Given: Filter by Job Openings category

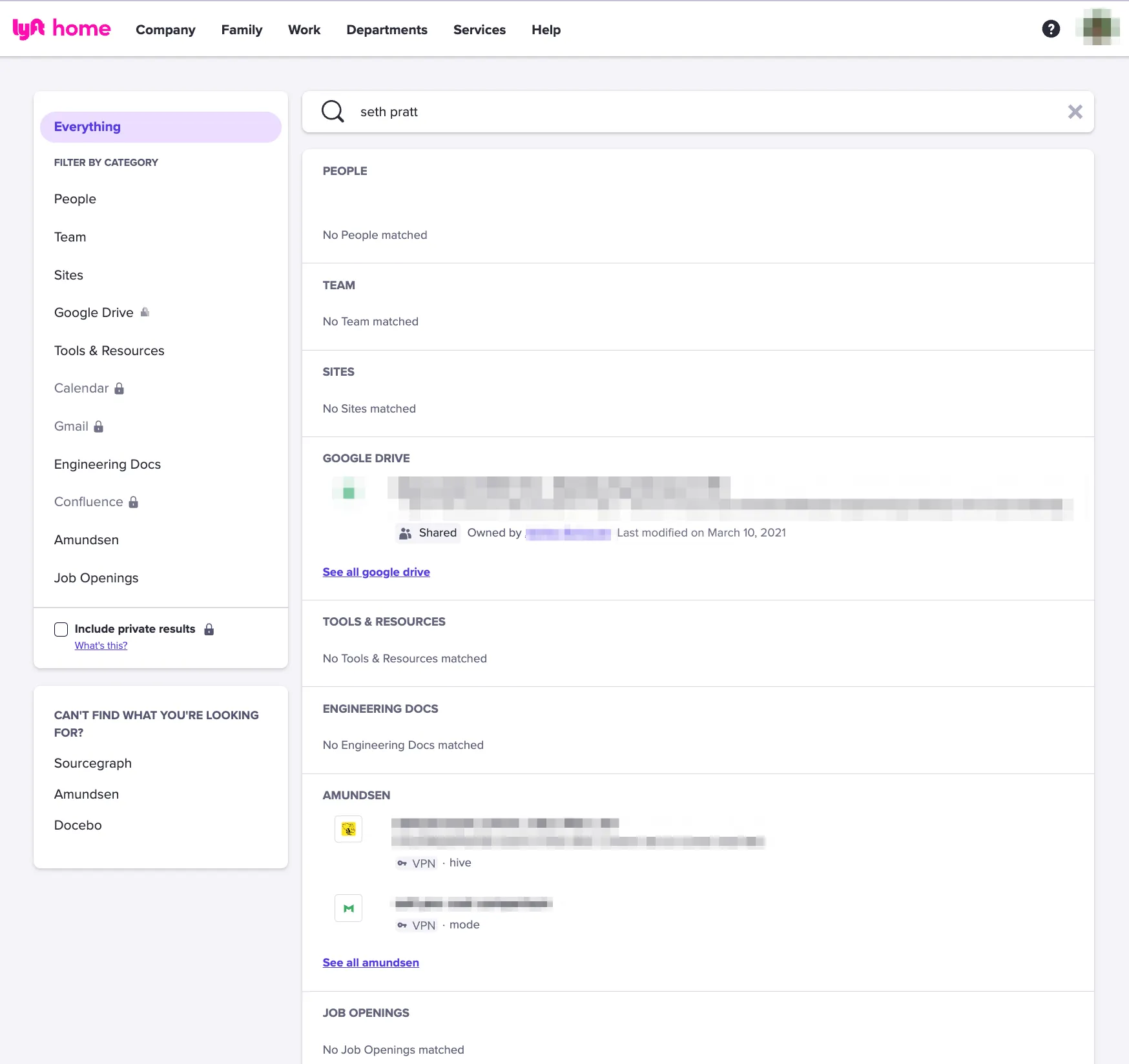Looking at the screenshot, I should [96, 578].
